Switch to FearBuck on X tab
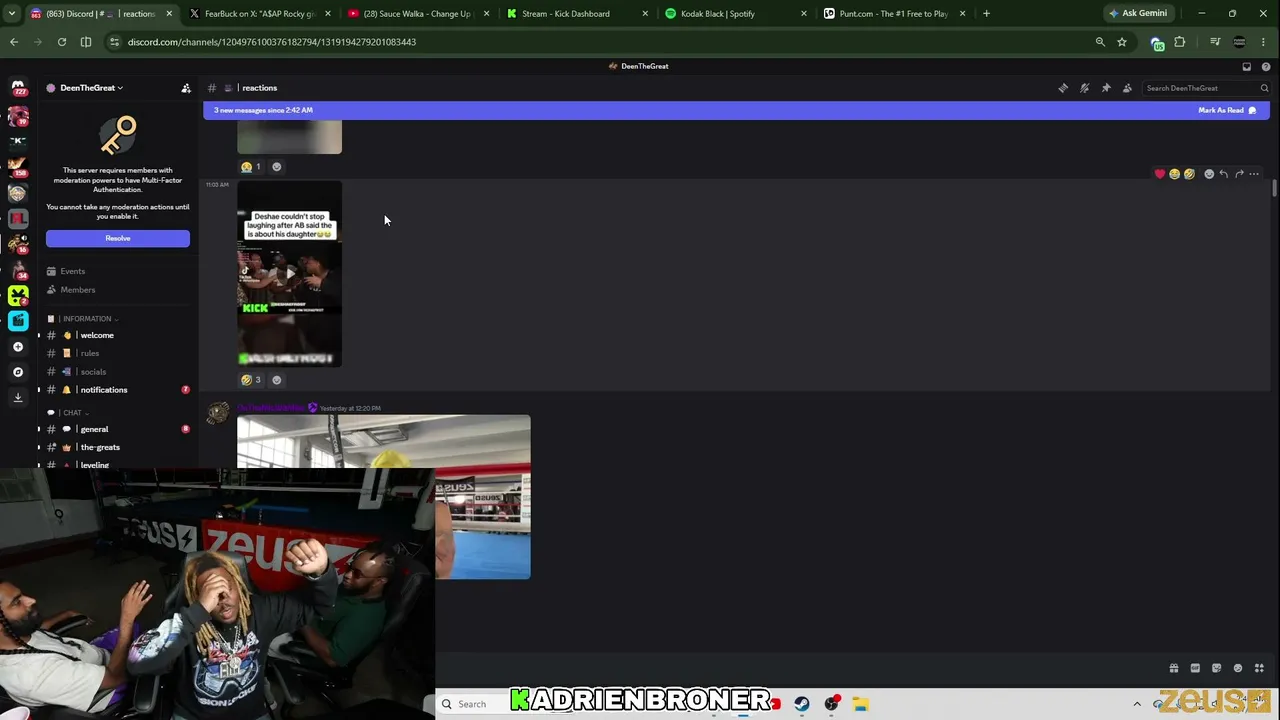Image resolution: width=1280 pixels, height=720 pixels. point(258,14)
